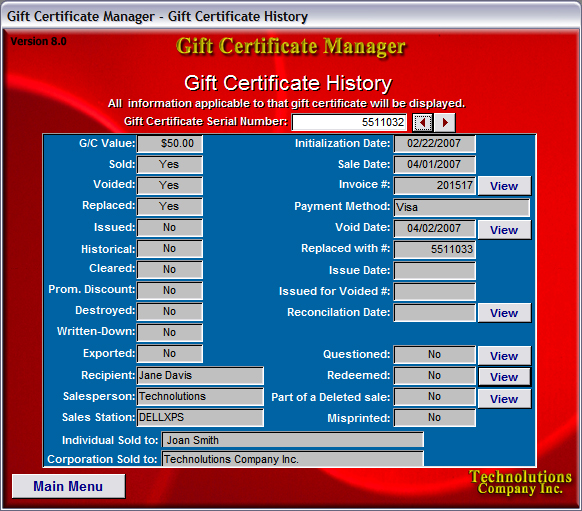Click the Gift Certificate Manager title banner
This screenshot has width=582, height=511.
pos(291,48)
